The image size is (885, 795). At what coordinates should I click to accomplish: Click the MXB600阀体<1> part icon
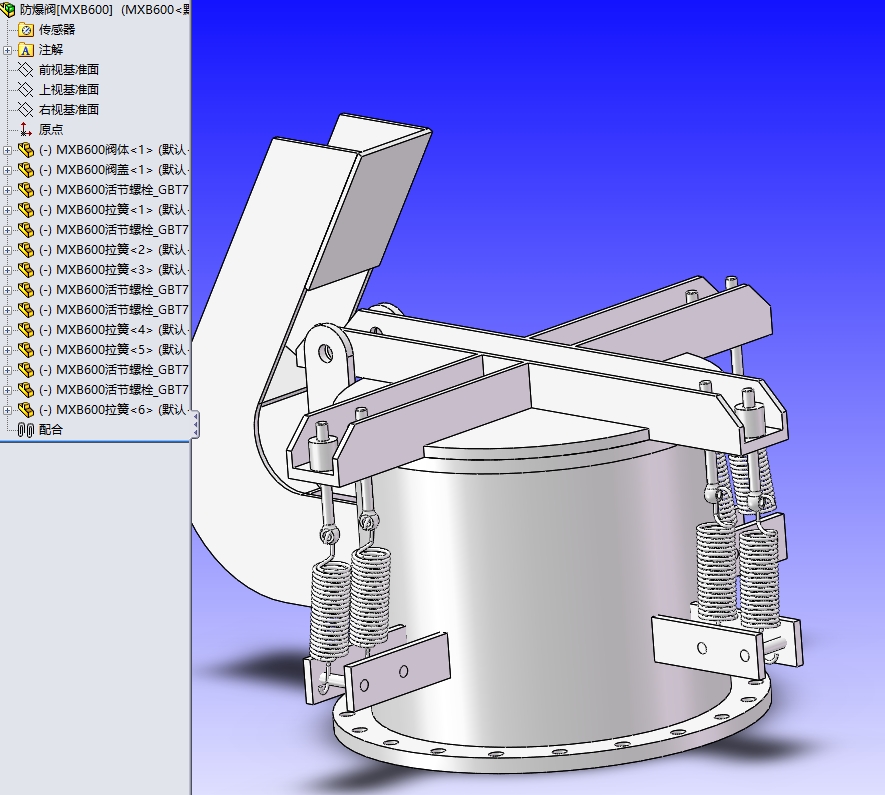(25, 150)
